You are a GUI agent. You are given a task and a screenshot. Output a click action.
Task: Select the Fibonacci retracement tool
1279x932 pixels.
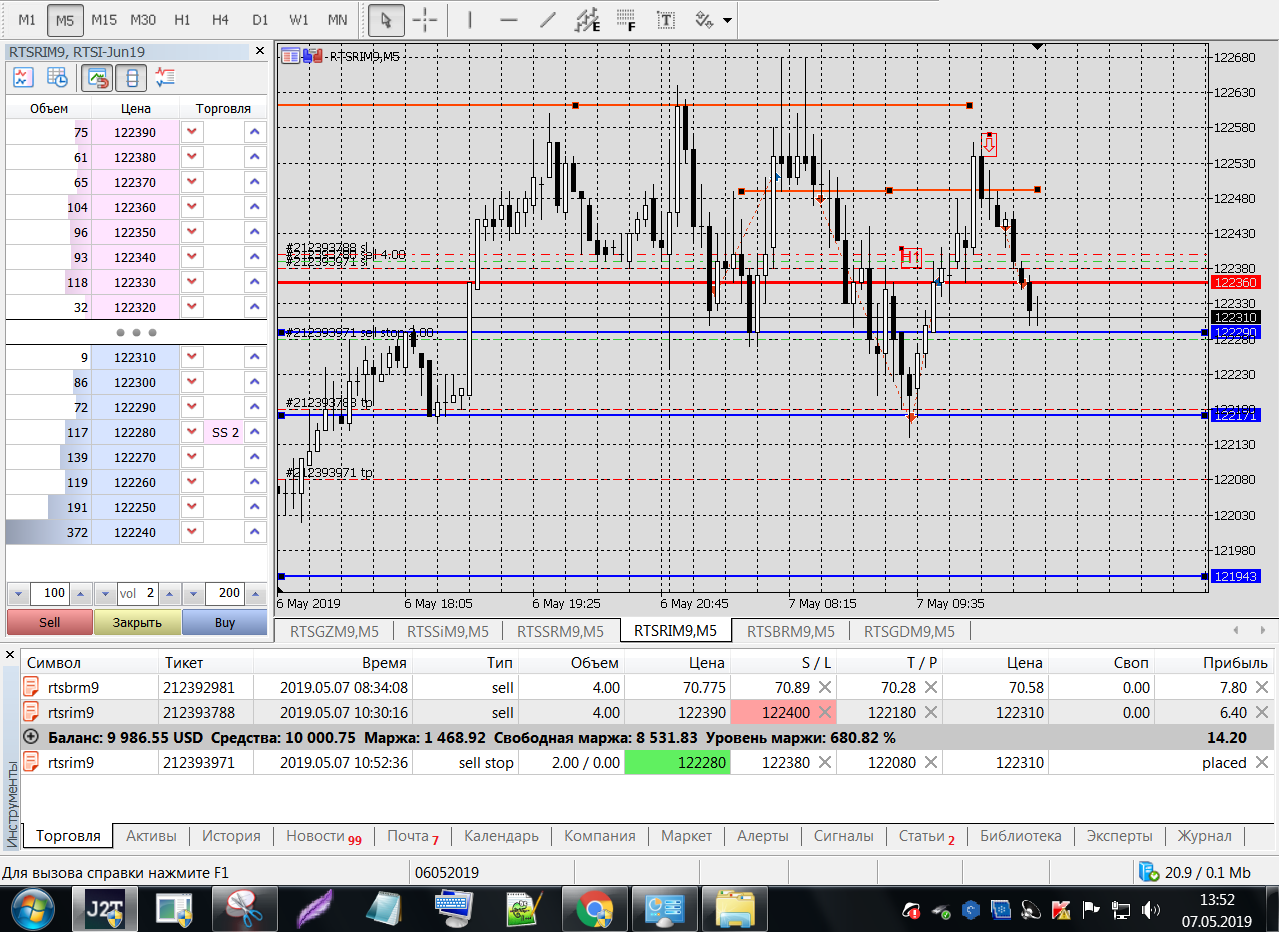pos(626,19)
